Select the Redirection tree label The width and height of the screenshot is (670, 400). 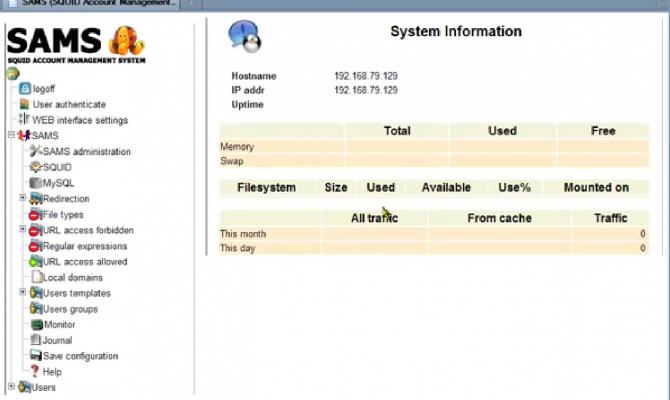coord(66,199)
